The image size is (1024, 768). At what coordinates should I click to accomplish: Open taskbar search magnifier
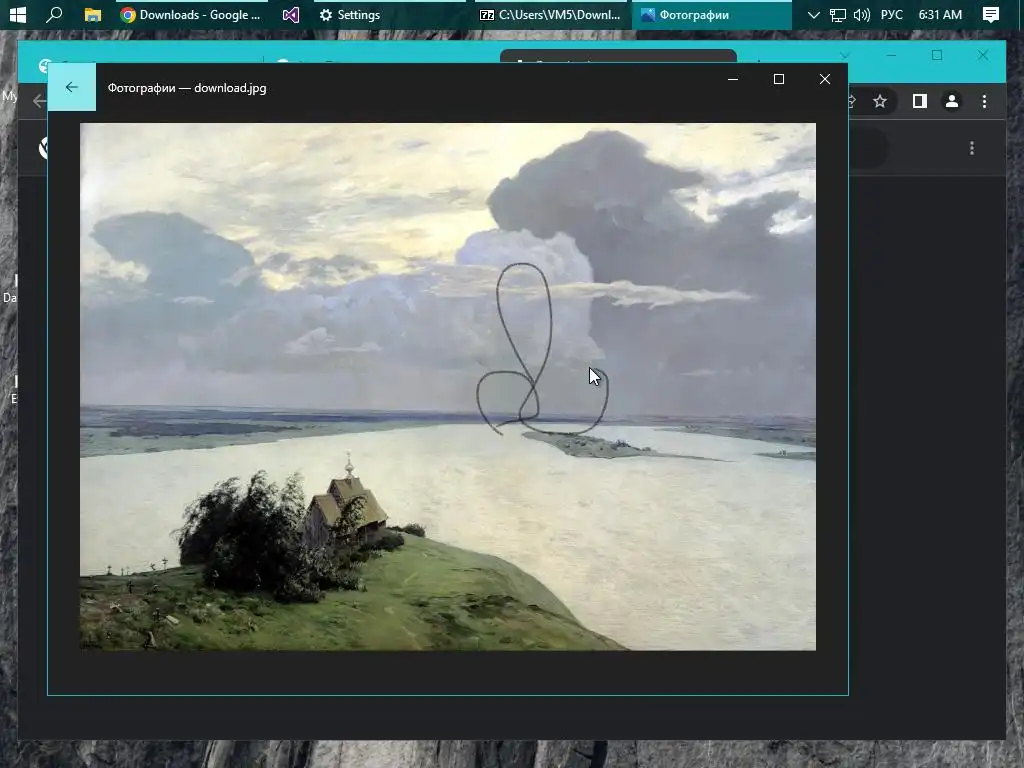pyautogui.click(x=54, y=14)
